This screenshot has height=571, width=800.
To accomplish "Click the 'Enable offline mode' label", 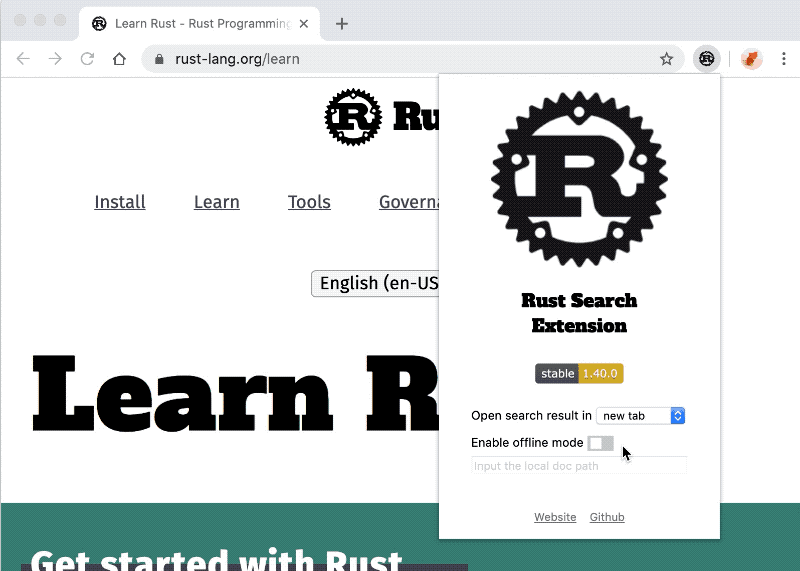I will (527, 442).
